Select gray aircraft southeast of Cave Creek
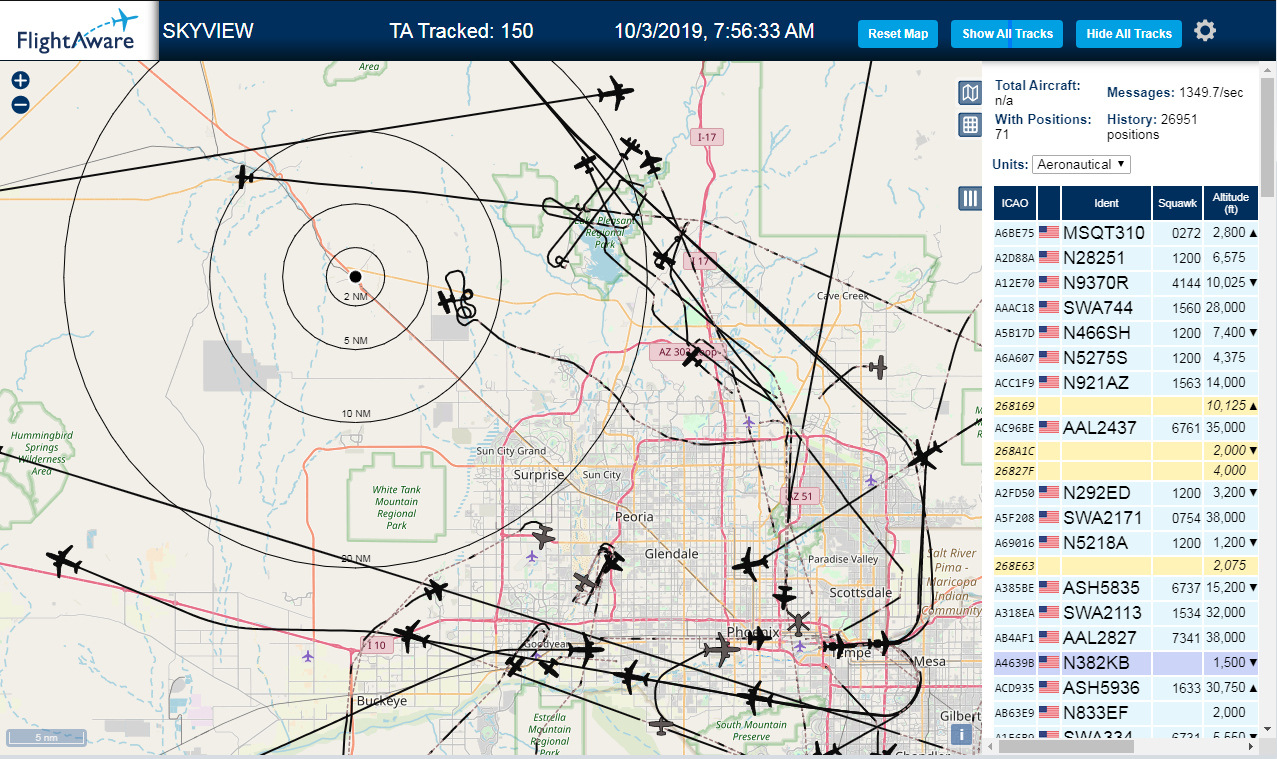1277x759 pixels. (878, 367)
